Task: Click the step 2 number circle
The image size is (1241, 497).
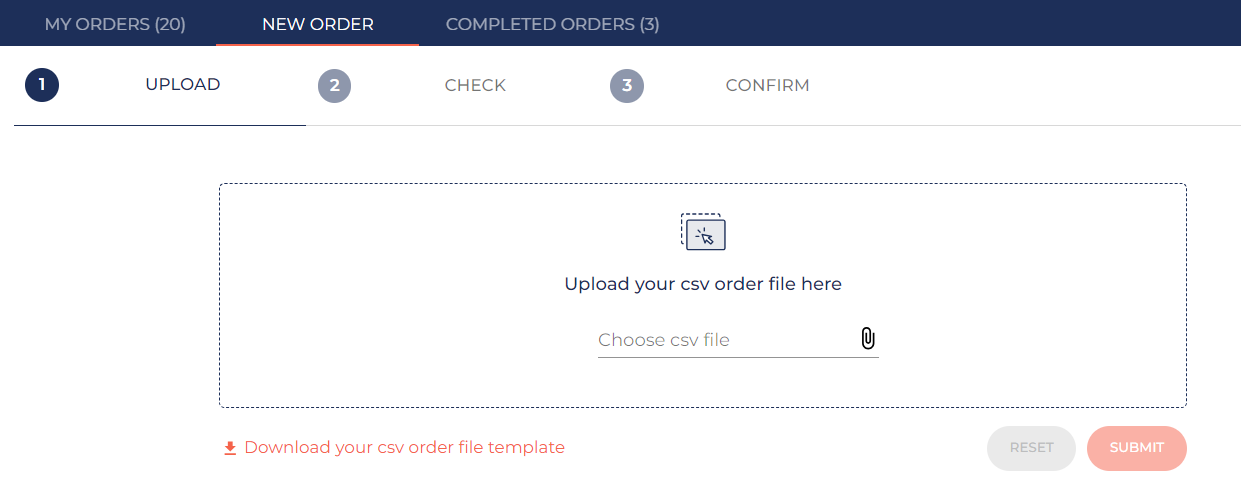Action: point(334,85)
